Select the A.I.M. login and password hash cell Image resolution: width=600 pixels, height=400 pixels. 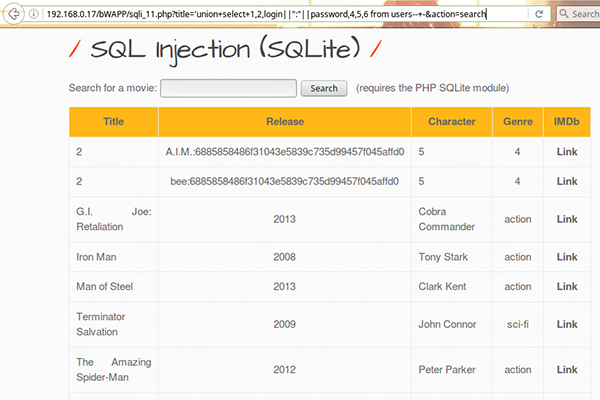tap(285, 152)
